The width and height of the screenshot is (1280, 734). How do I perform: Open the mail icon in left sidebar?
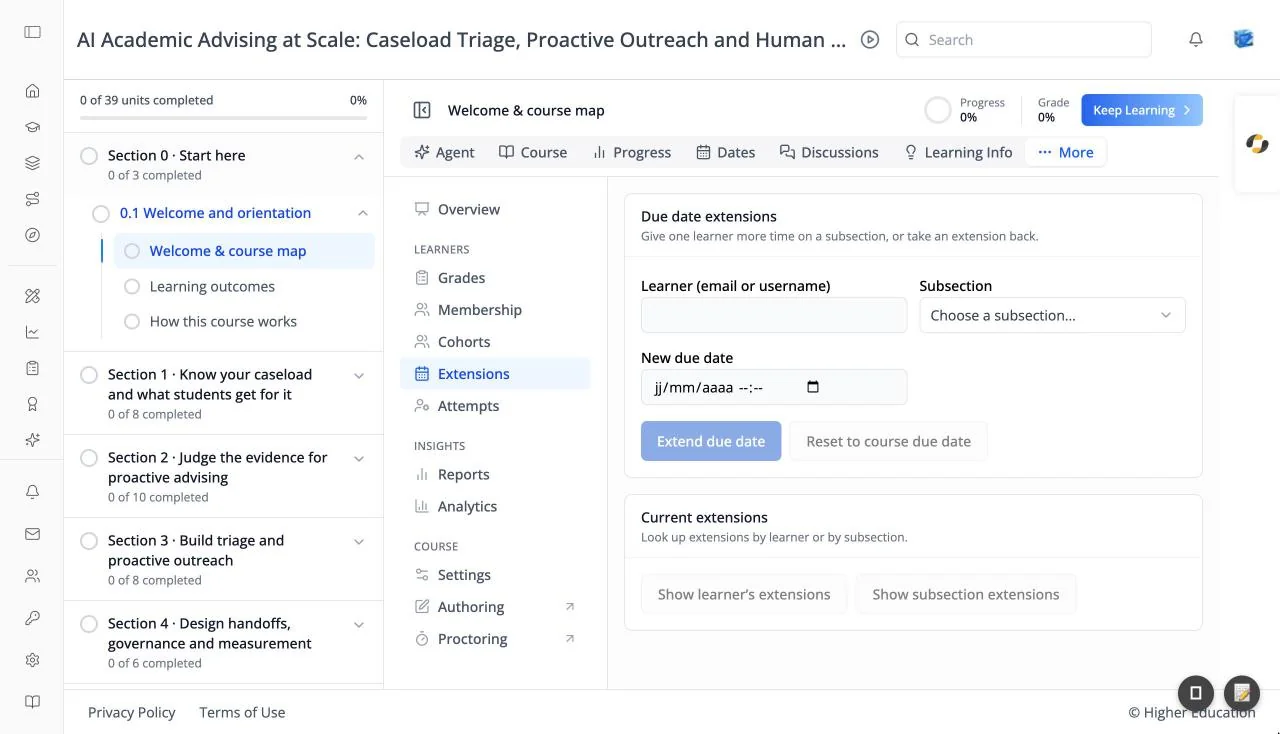(32, 534)
